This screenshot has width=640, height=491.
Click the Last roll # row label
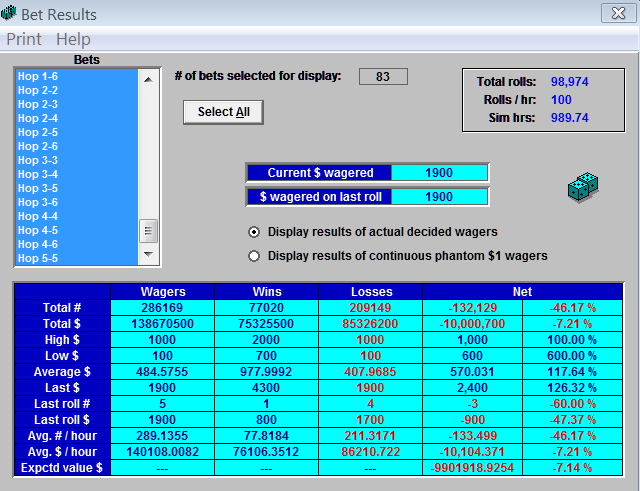(x=62, y=404)
